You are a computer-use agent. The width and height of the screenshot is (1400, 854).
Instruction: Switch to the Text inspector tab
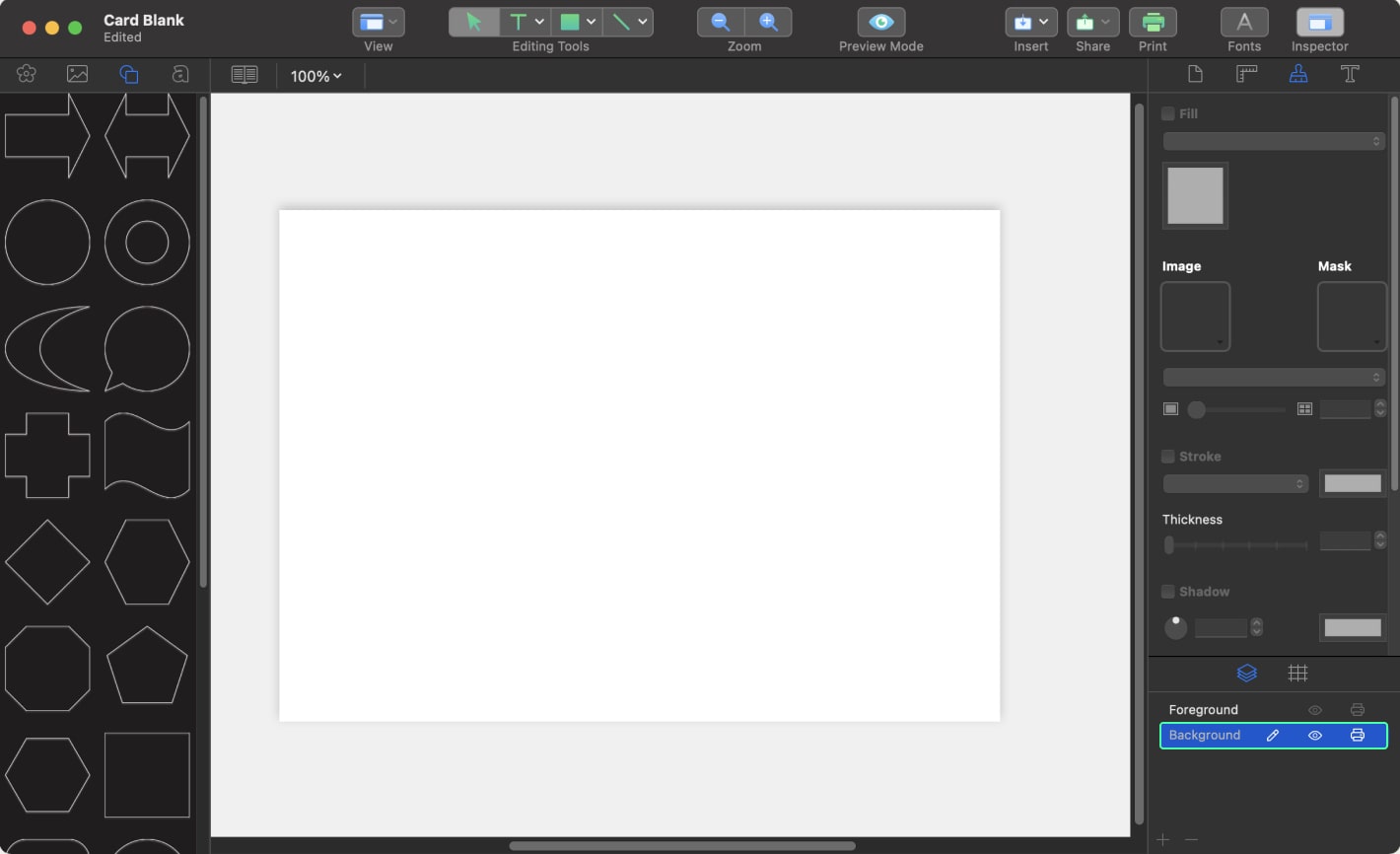click(x=1350, y=74)
